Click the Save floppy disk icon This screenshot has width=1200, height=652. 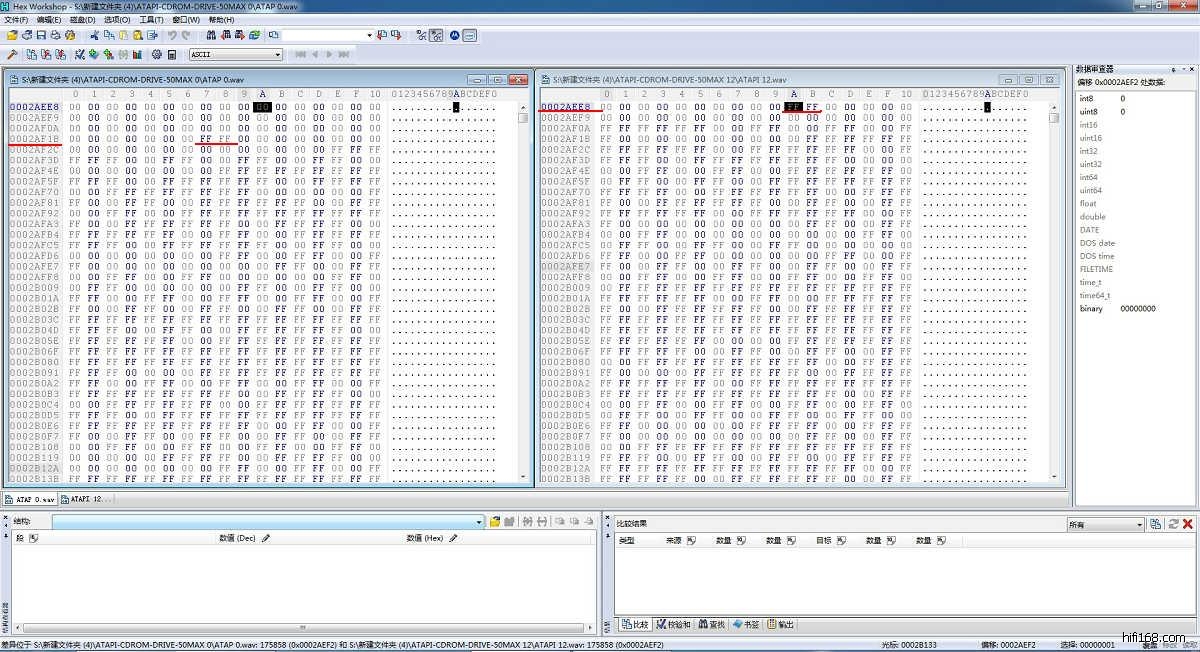(41, 35)
